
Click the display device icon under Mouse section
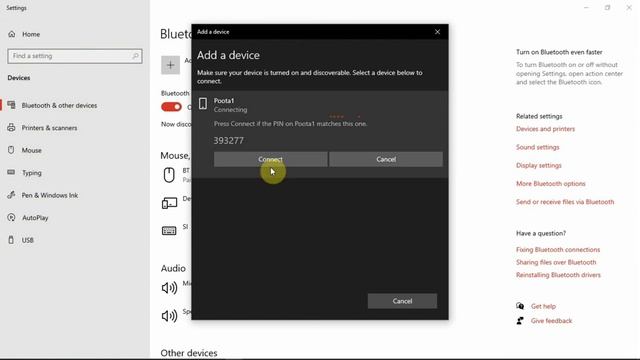(x=169, y=202)
